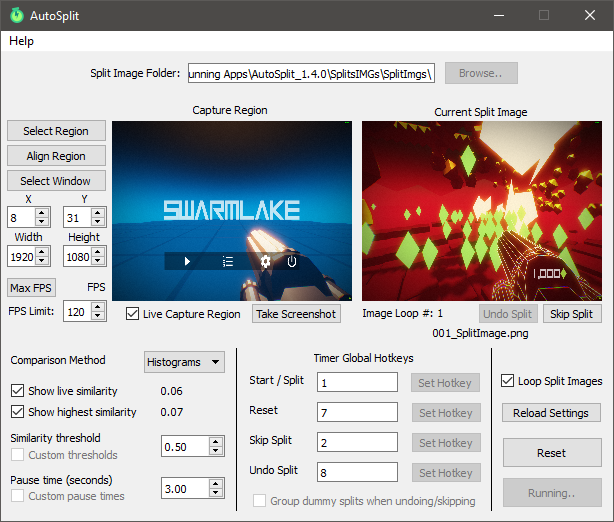Click the gear icon in captured game menu
The height and width of the screenshot is (522, 614).
tap(265, 261)
